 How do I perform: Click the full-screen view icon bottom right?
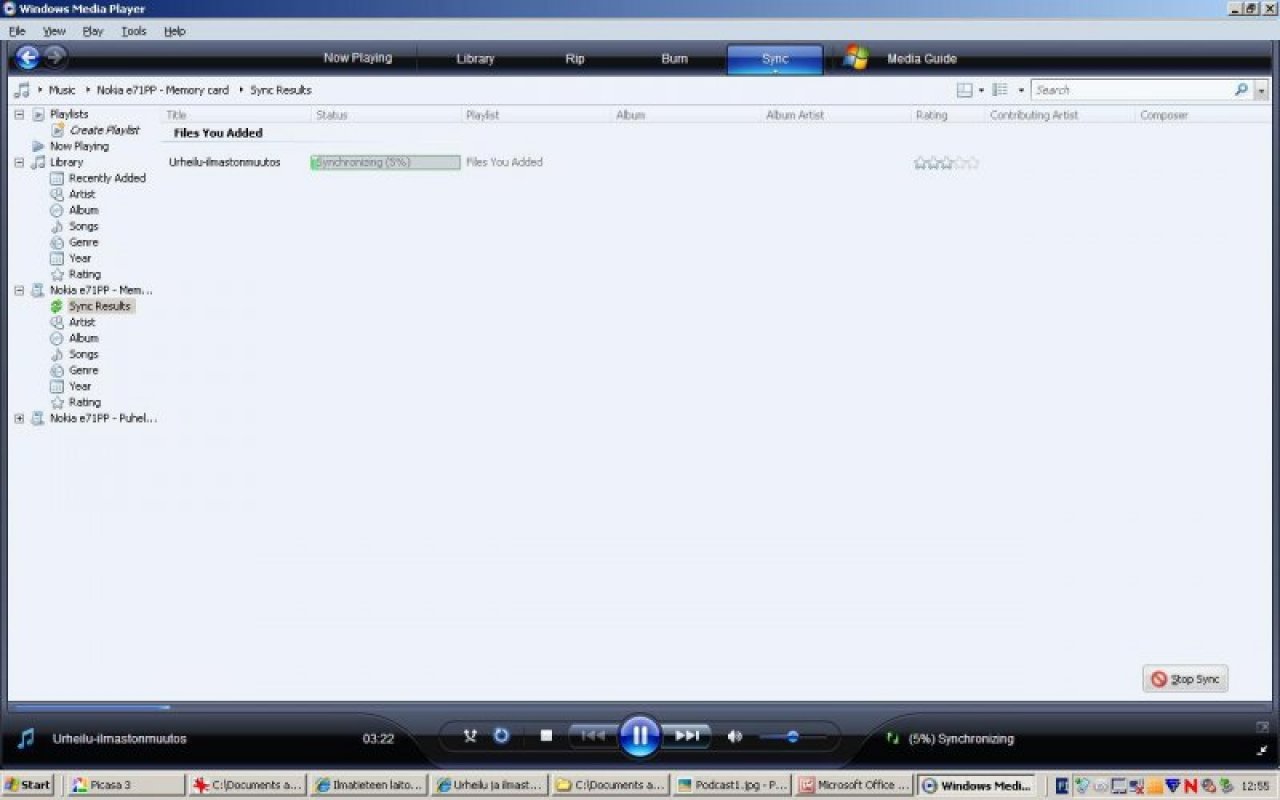(1263, 727)
